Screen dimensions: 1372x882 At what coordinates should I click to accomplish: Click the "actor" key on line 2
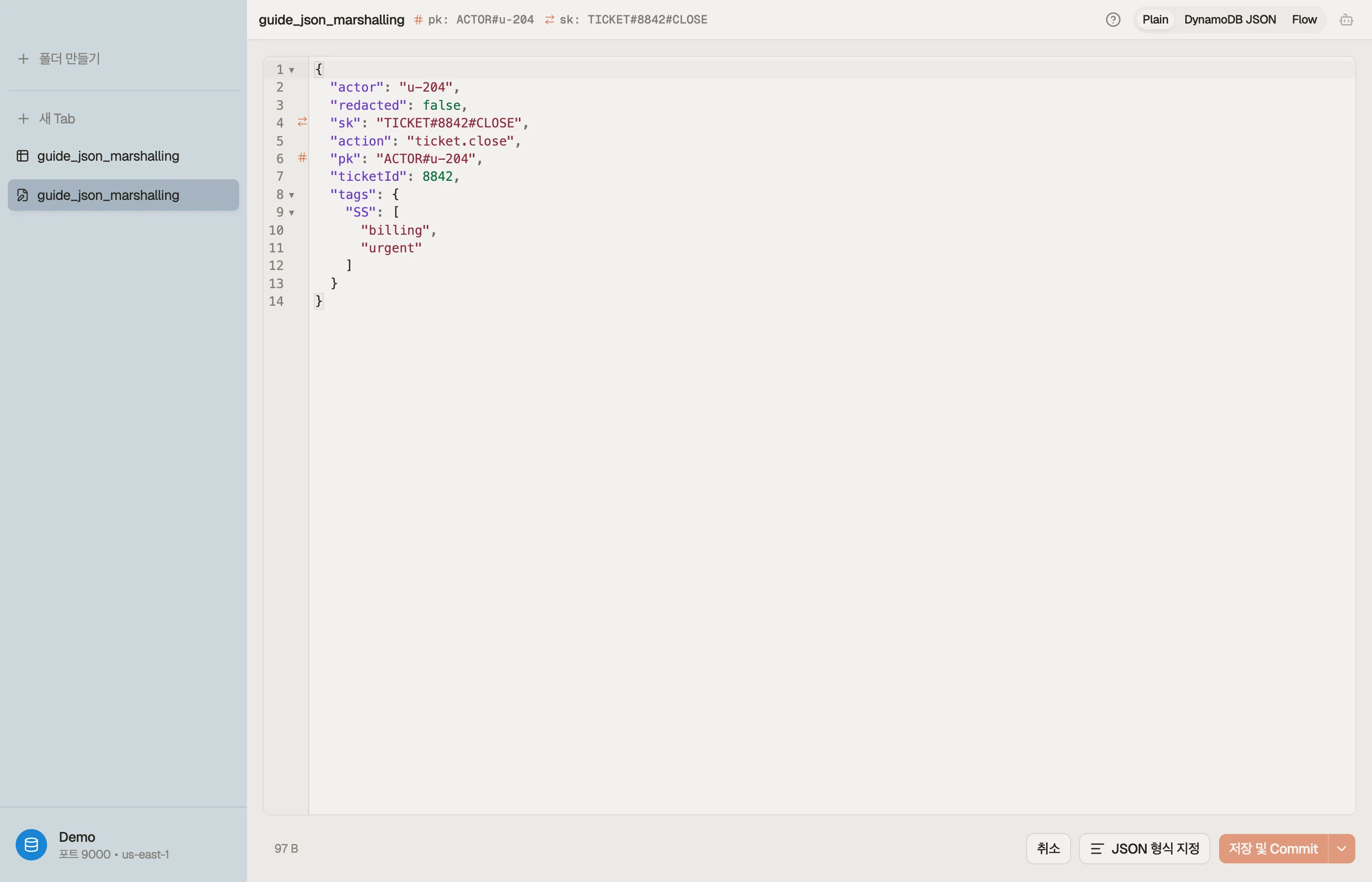(x=356, y=87)
